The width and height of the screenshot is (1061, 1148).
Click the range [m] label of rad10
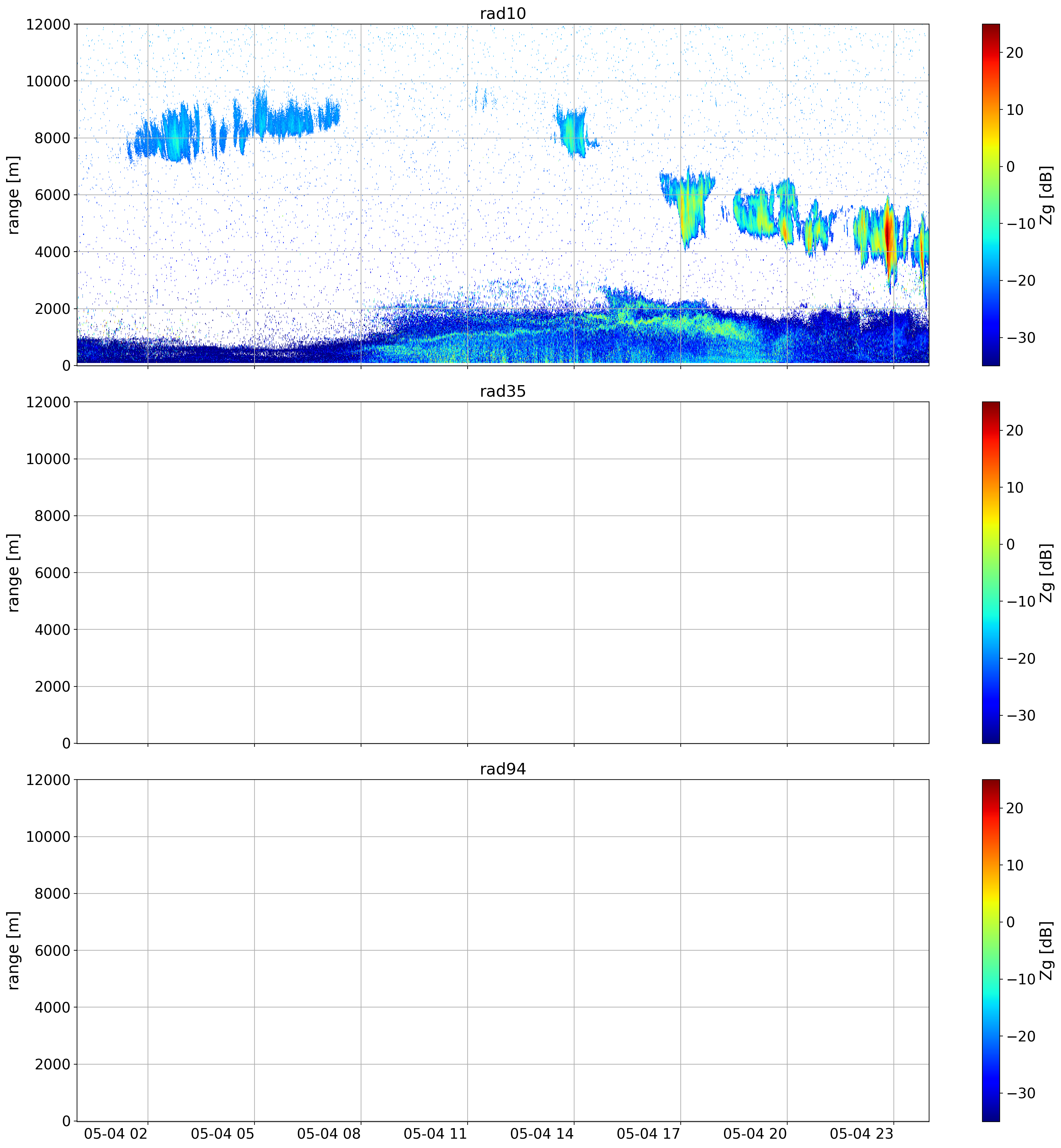(x=13, y=194)
